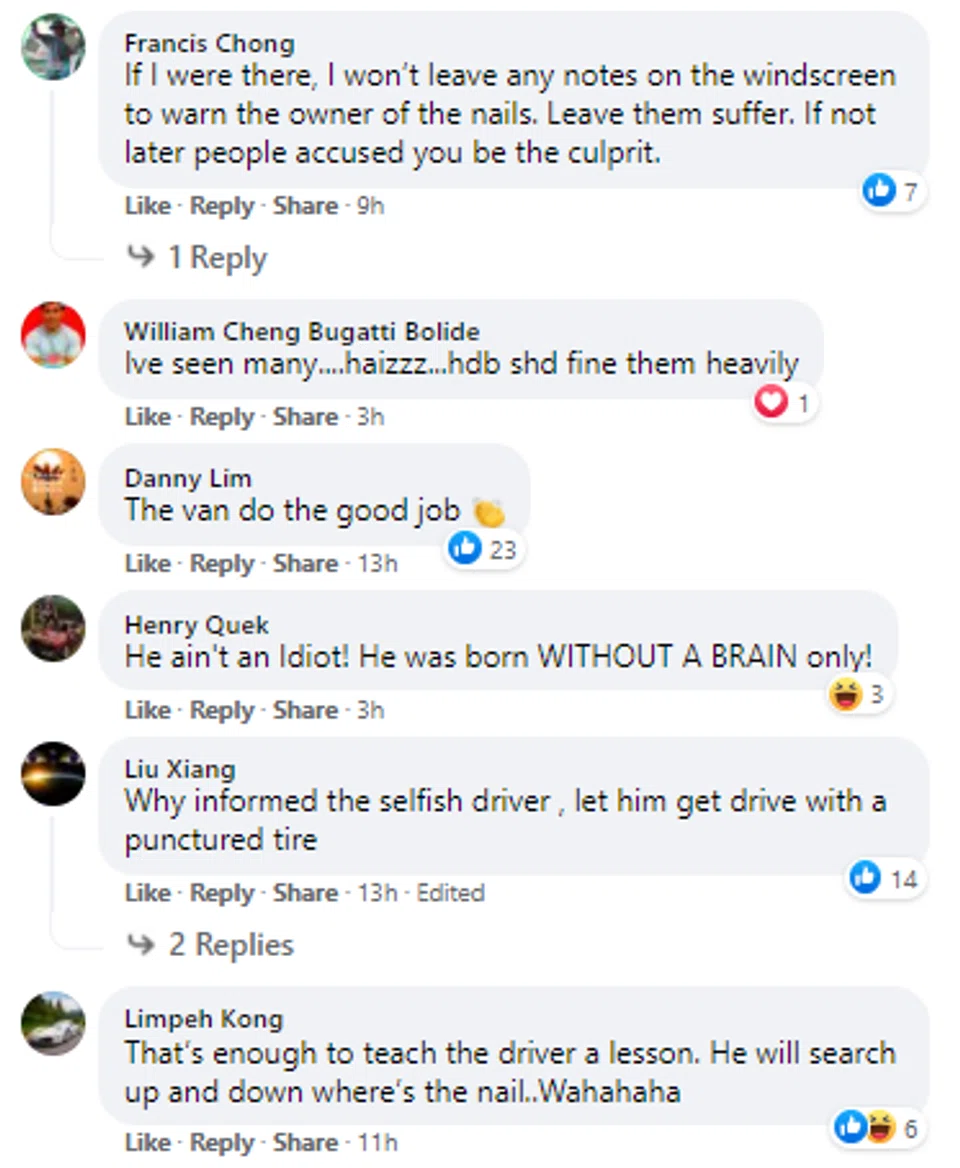View laughing reactions on Henry Quek's comment
The image size is (960, 1168).
coord(859,694)
